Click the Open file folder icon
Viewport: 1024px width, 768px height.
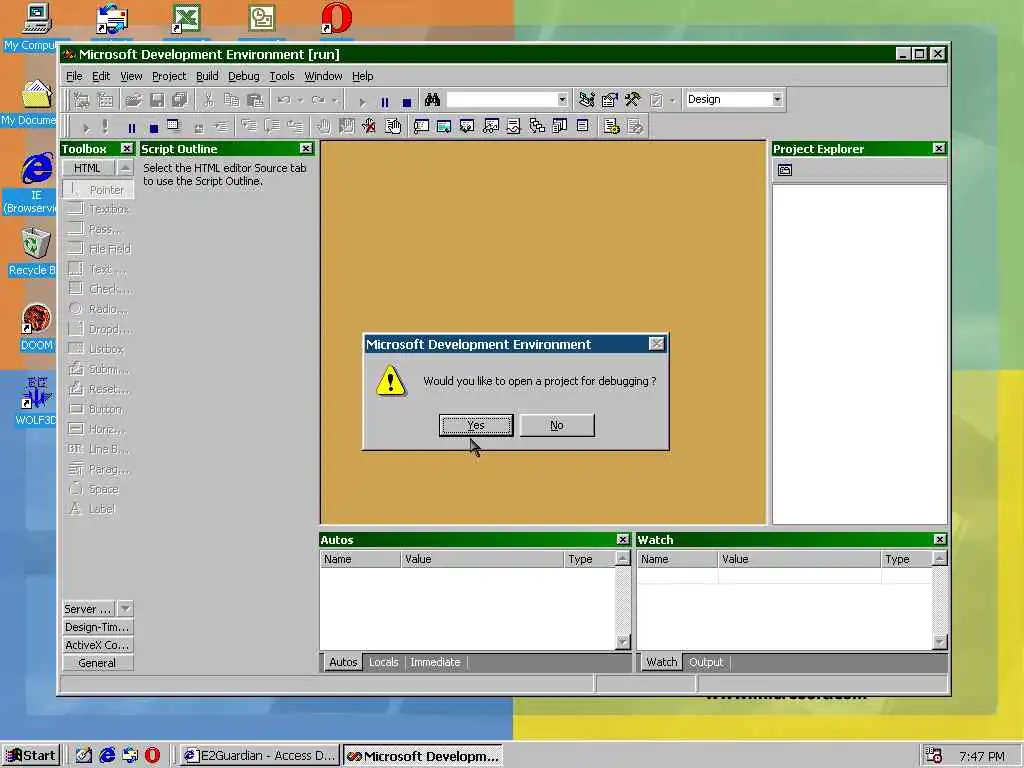click(x=134, y=100)
